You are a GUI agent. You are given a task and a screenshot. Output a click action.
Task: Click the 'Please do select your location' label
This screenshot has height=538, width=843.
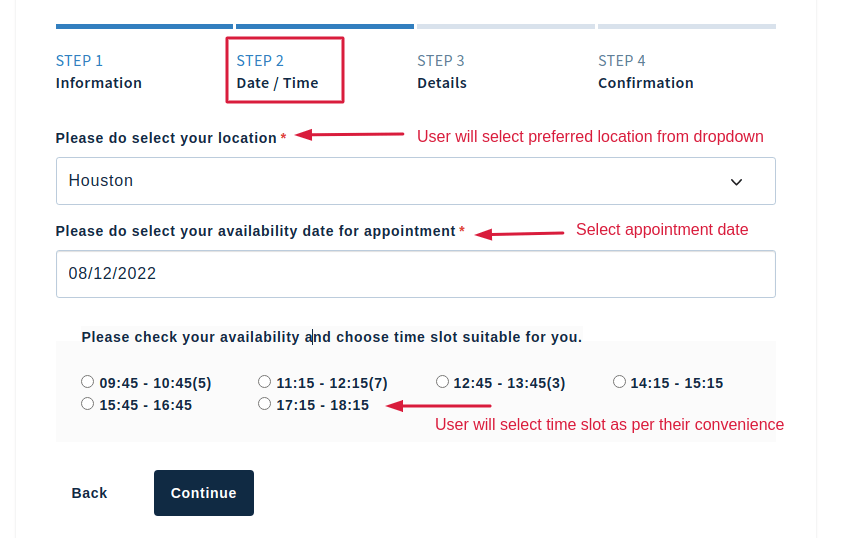pyautogui.click(x=166, y=138)
